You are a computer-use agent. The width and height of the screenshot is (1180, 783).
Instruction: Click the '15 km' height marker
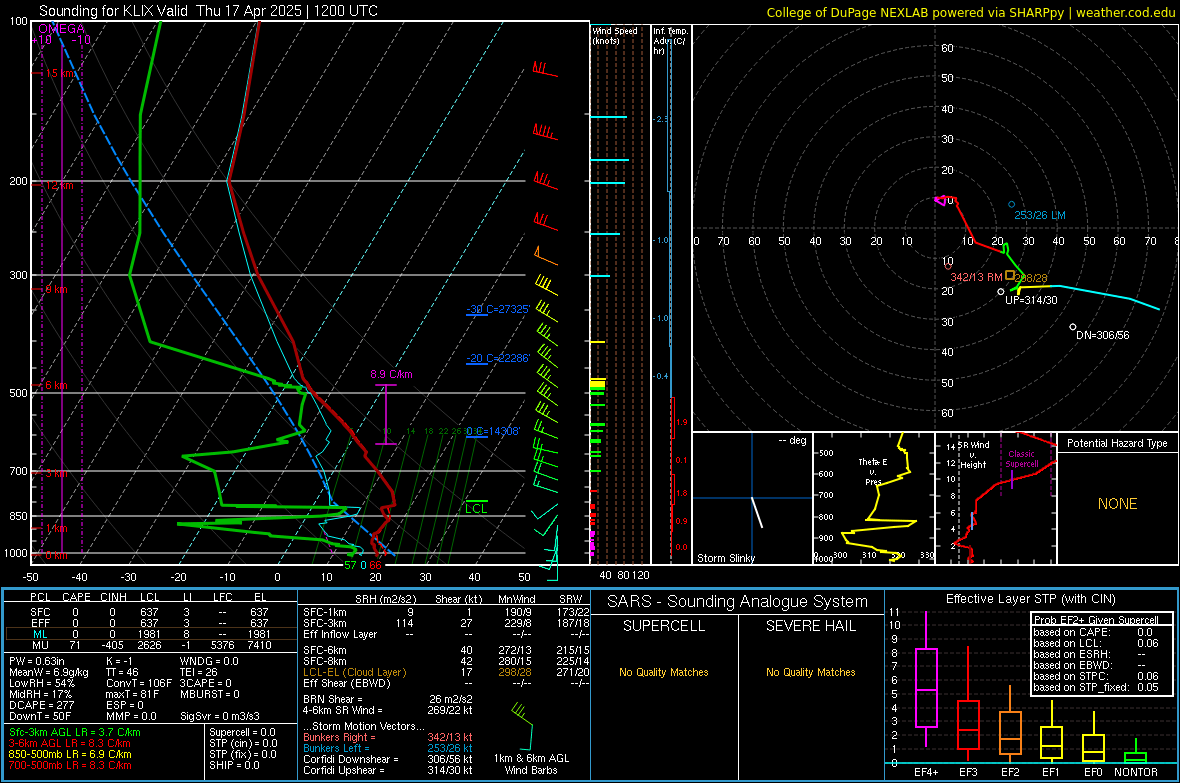60,74
